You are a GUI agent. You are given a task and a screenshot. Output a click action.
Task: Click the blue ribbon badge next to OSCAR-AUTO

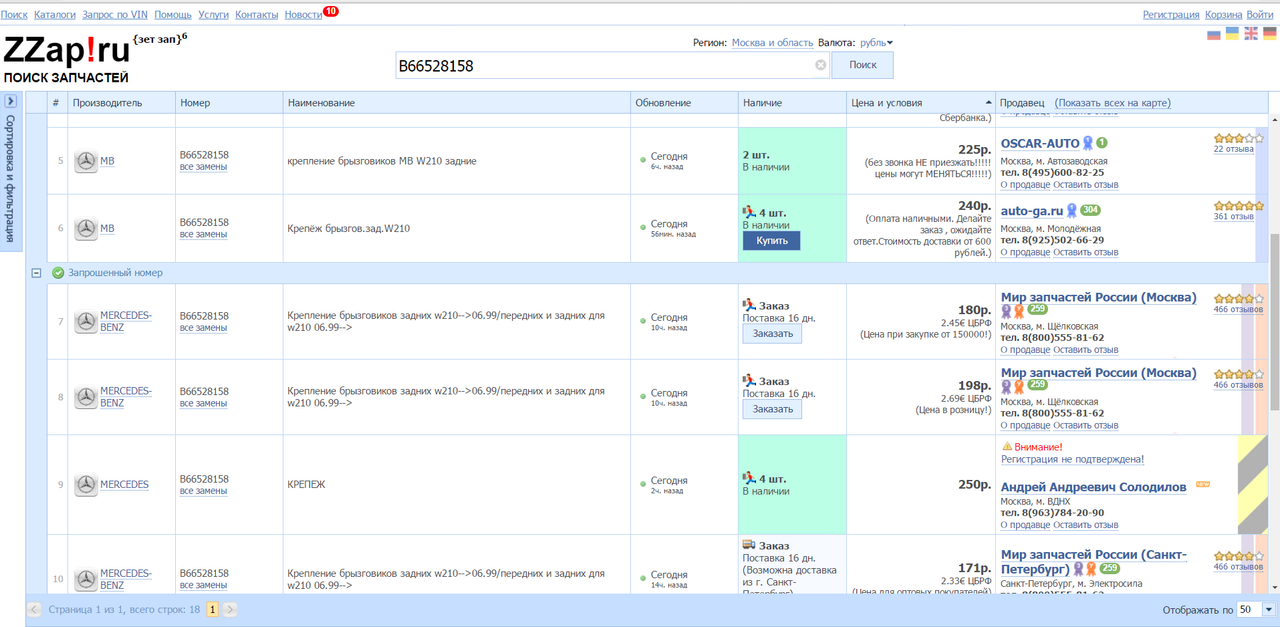[x=1088, y=144]
